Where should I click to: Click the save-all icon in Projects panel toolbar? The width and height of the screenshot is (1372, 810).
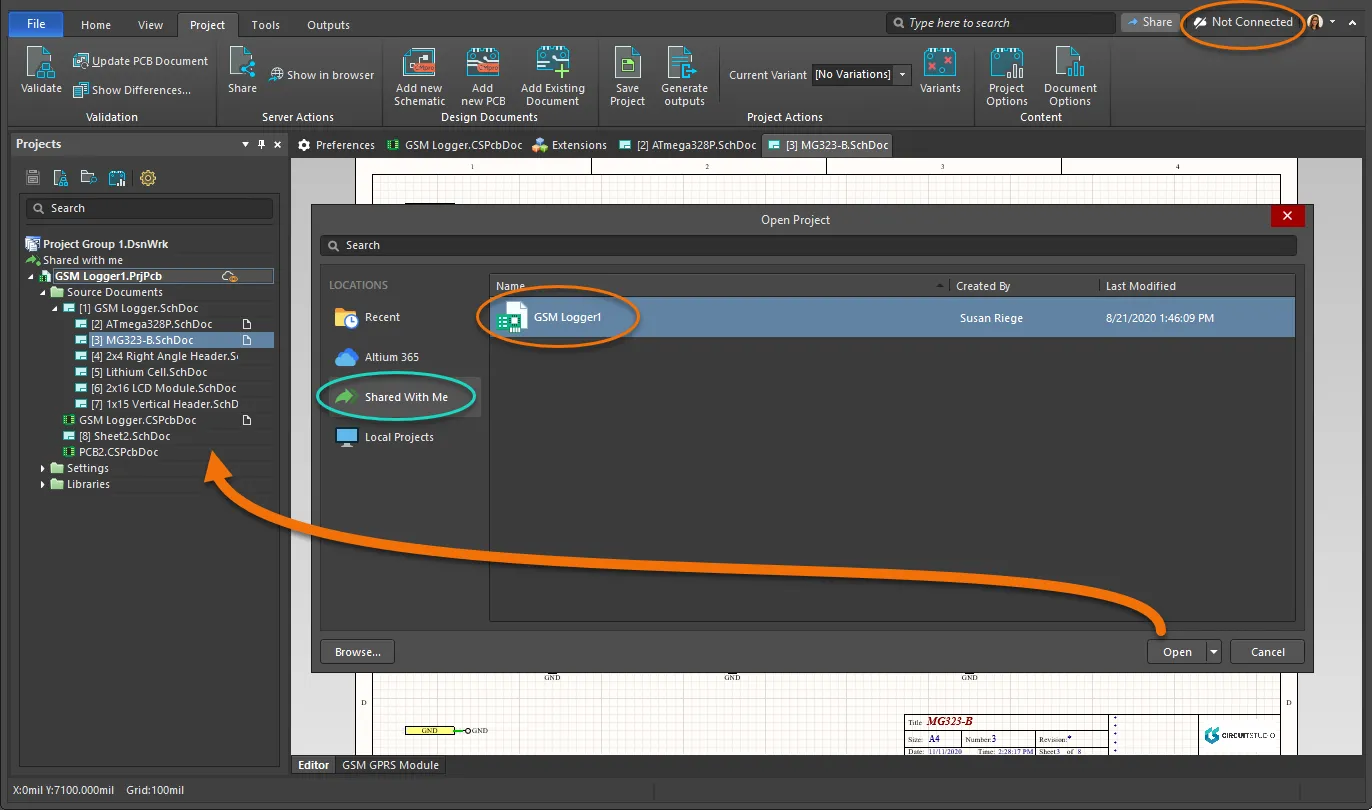[x=33, y=178]
